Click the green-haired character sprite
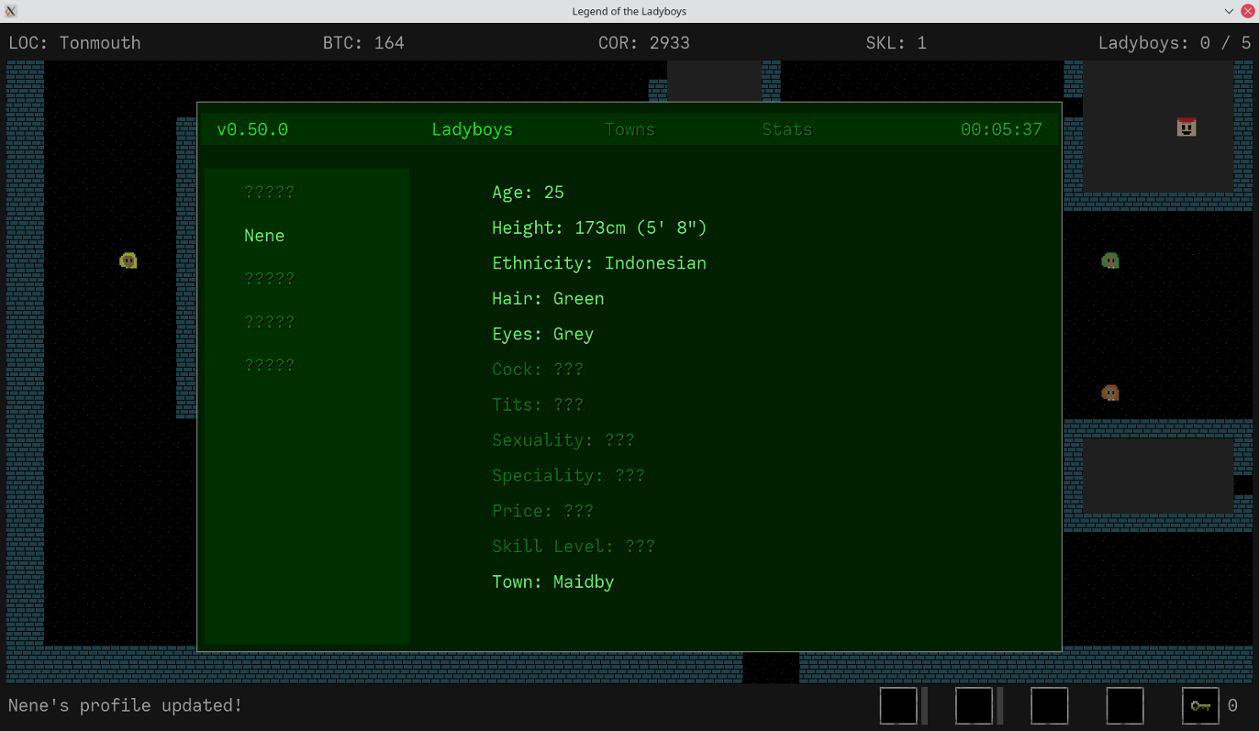 tap(1110, 261)
